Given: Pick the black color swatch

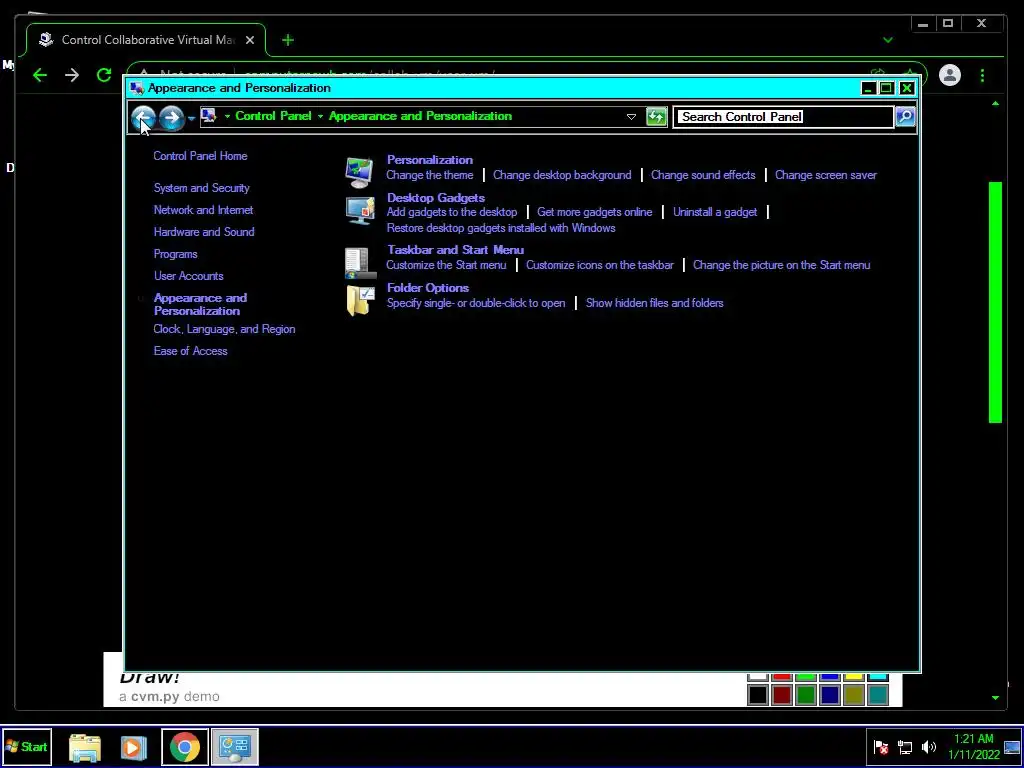Looking at the screenshot, I should coord(758,695).
